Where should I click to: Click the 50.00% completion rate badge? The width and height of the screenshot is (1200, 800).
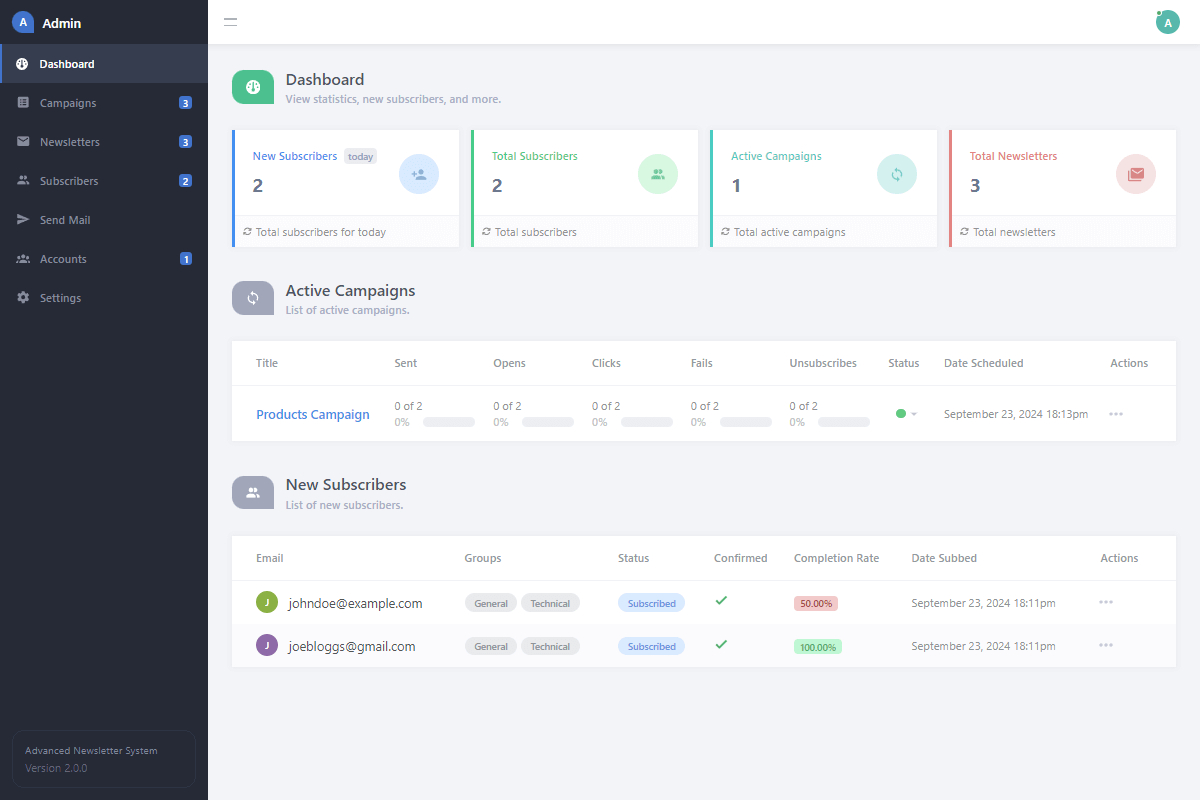click(x=816, y=604)
